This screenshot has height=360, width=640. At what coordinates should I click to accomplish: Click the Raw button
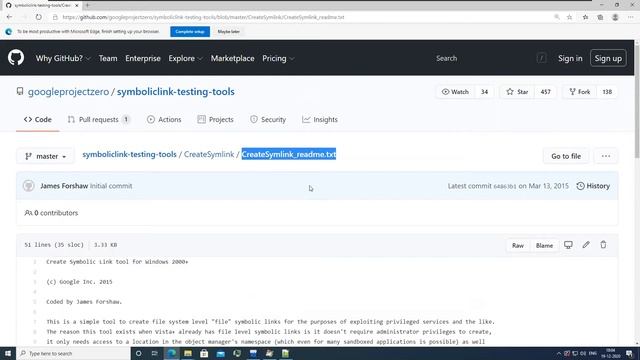click(518, 245)
